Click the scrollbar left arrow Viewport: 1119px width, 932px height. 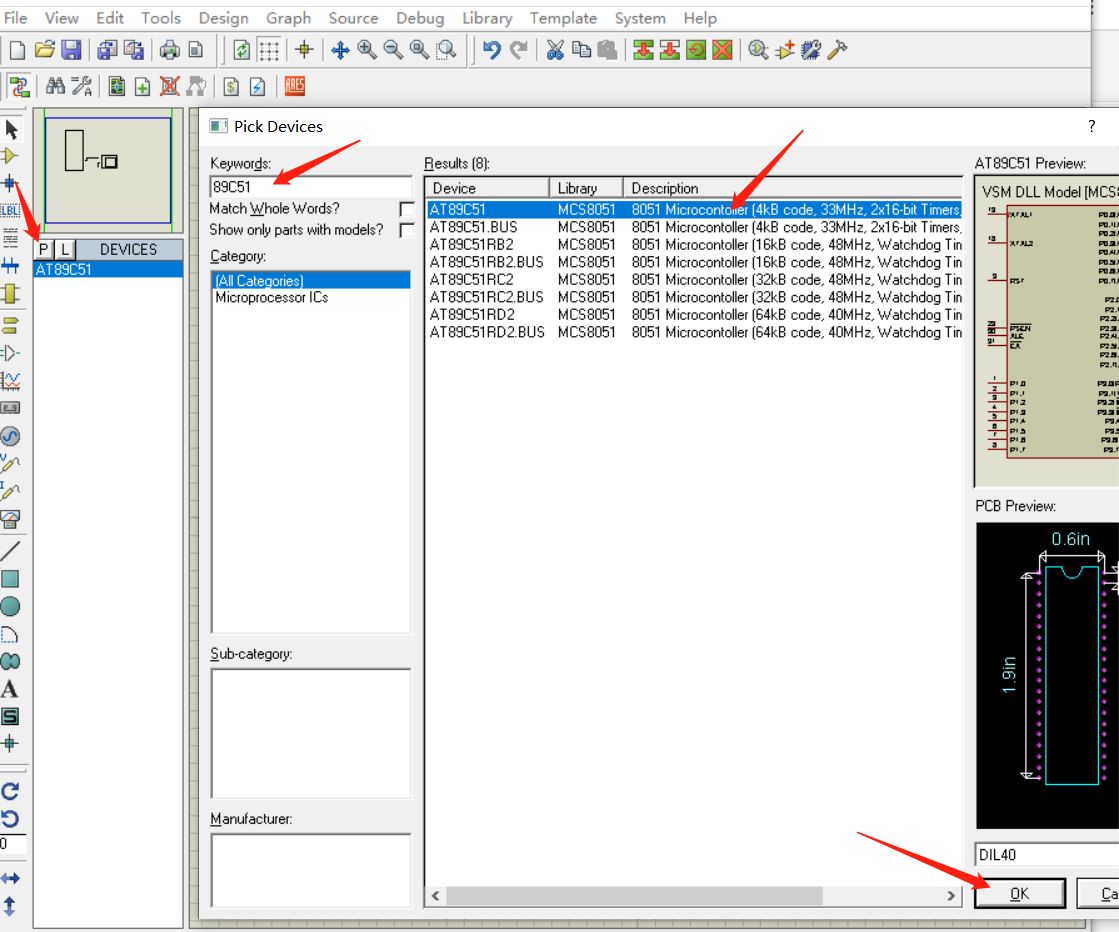tap(435, 896)
